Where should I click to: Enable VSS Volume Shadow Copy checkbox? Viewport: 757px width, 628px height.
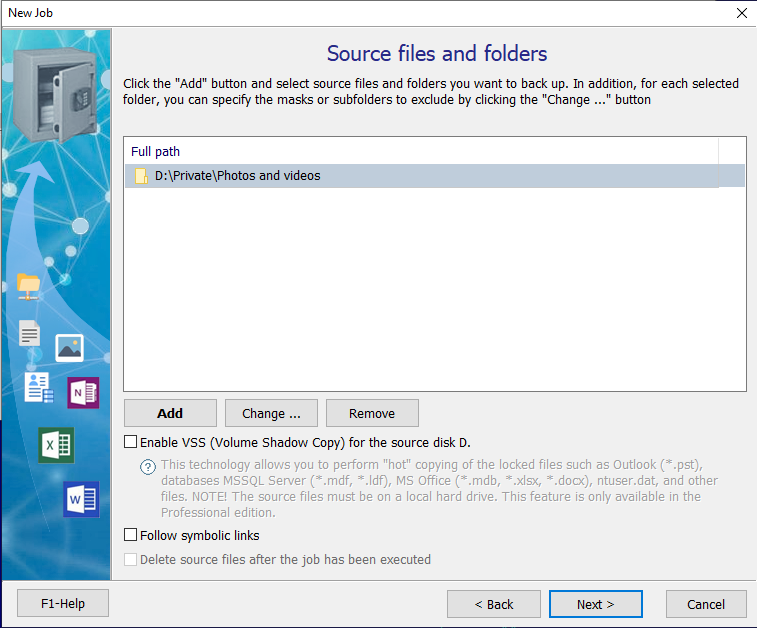click(131, 442)
